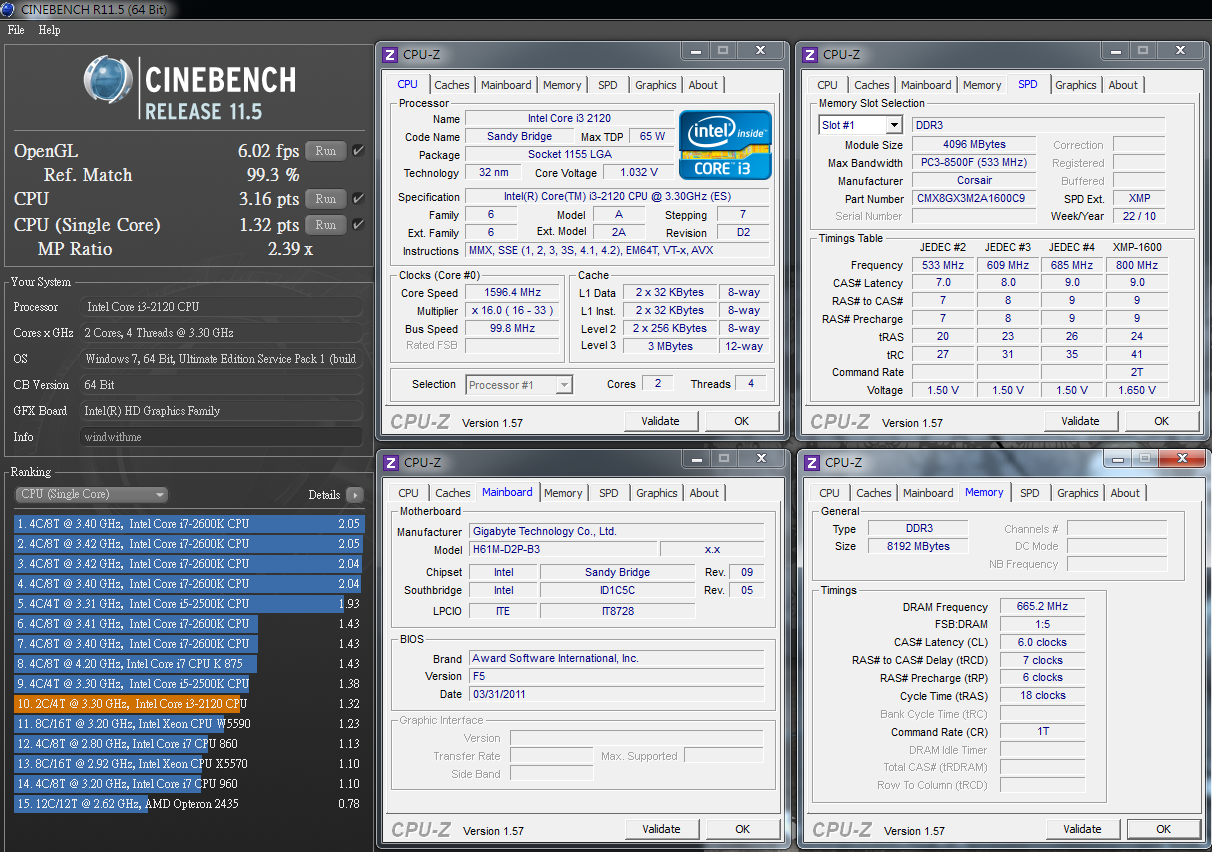Click the OS field showing Windows 7
Viewport: 1212px width, 852px height.
coord(221,359)
